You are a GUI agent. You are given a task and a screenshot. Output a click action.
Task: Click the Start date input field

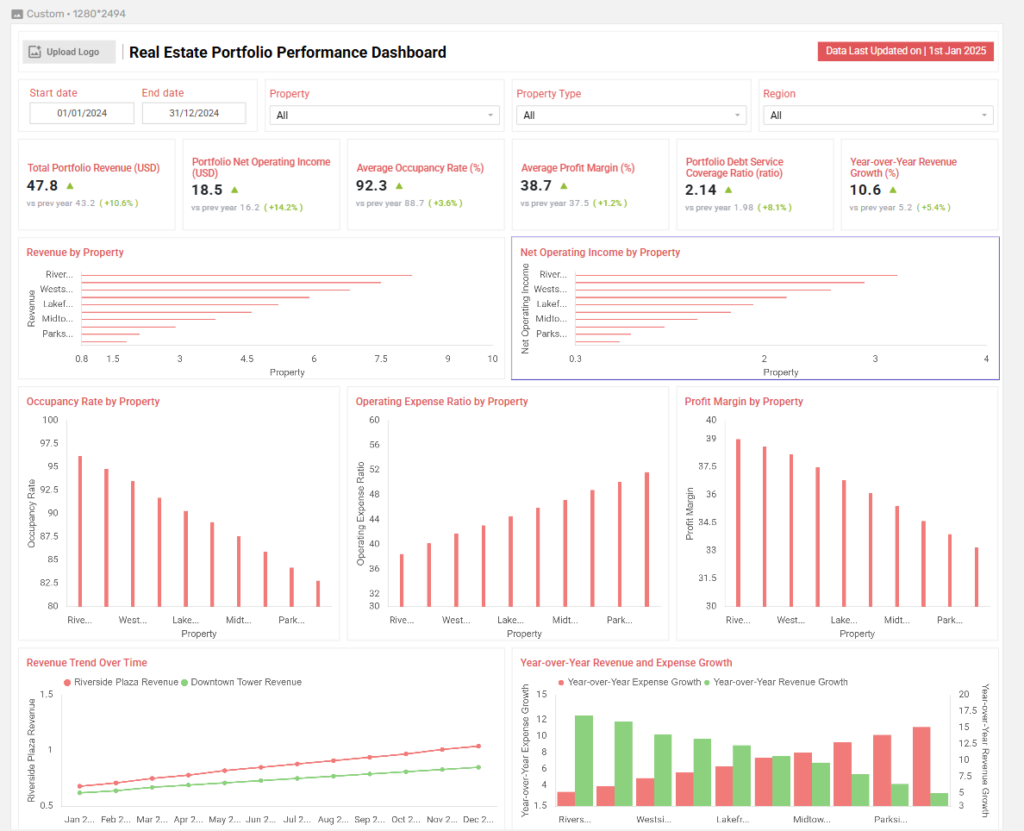[82, 114]
